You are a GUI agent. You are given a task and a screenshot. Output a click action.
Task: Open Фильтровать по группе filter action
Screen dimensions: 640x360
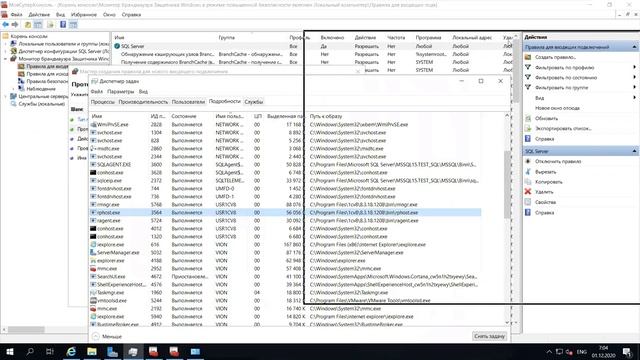[562, 88]
